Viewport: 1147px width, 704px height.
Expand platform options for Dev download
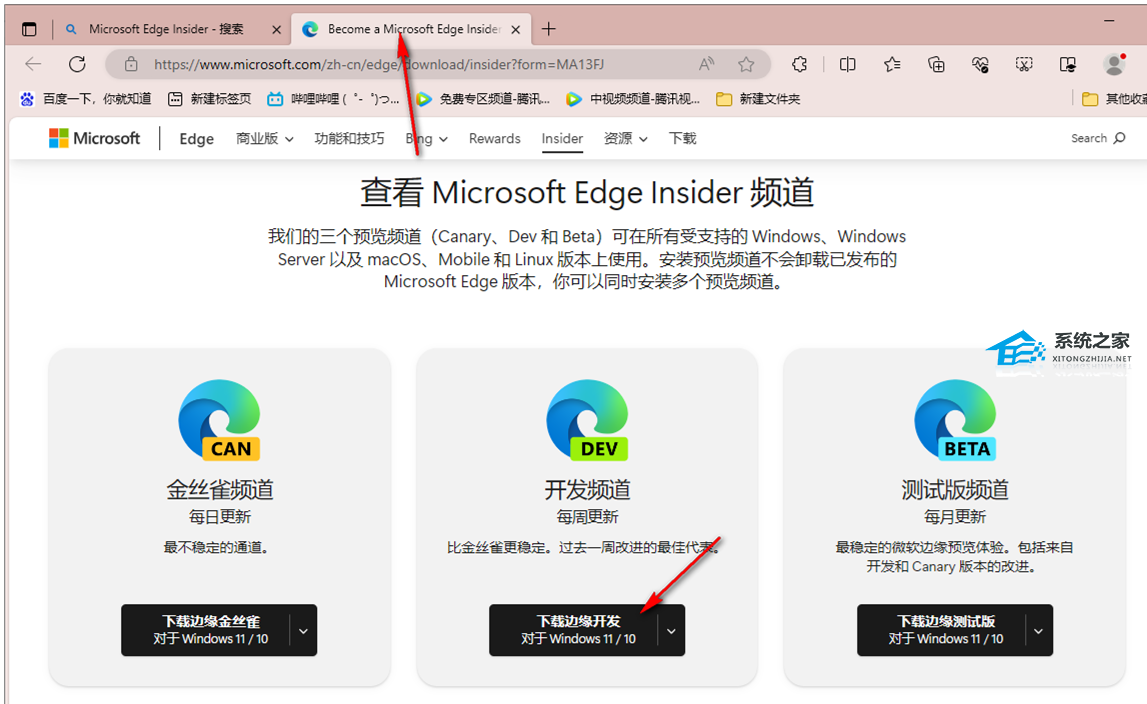point(672,630)
